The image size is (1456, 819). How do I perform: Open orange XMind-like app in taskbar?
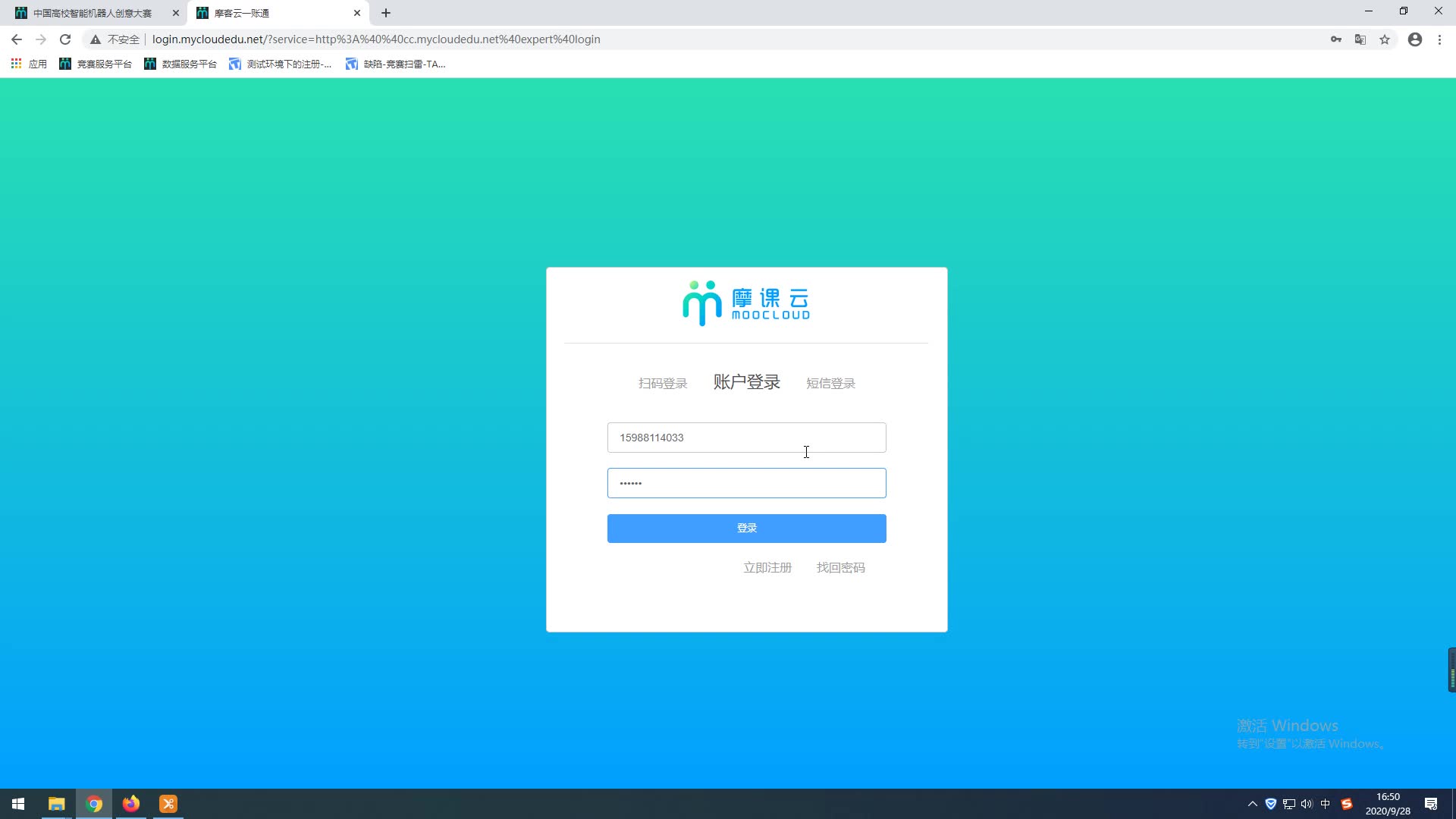pyautogui.click(x=168, y=804)
